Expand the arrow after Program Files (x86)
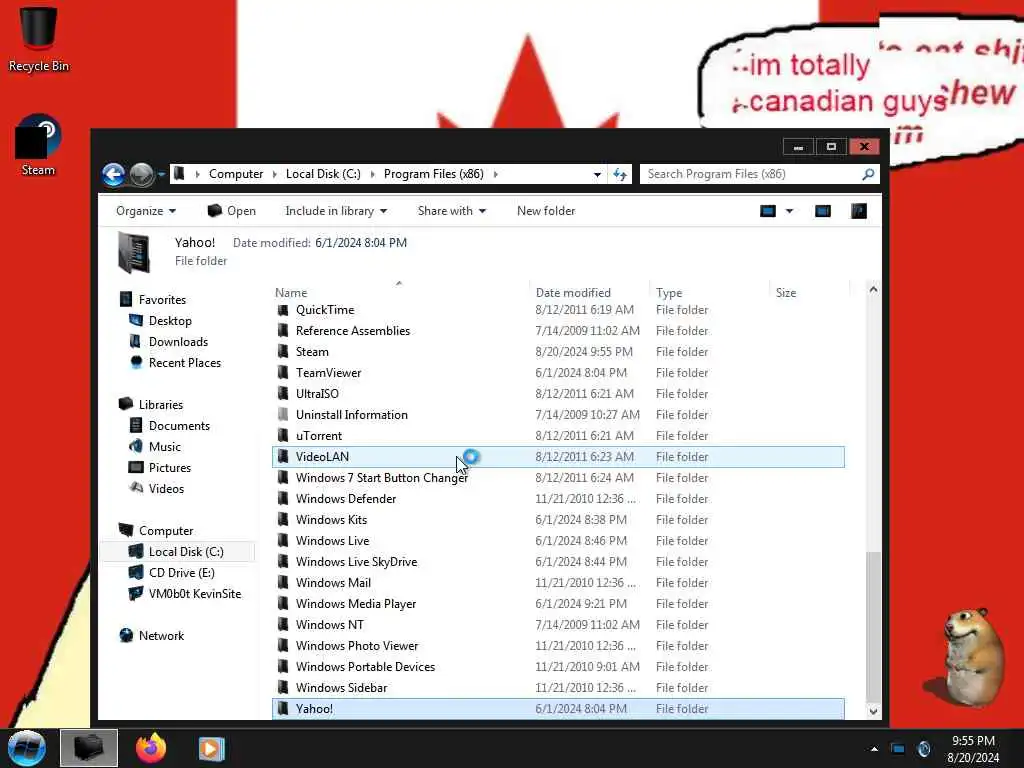Screen dimensions: 1024x768 pos(496,174)
